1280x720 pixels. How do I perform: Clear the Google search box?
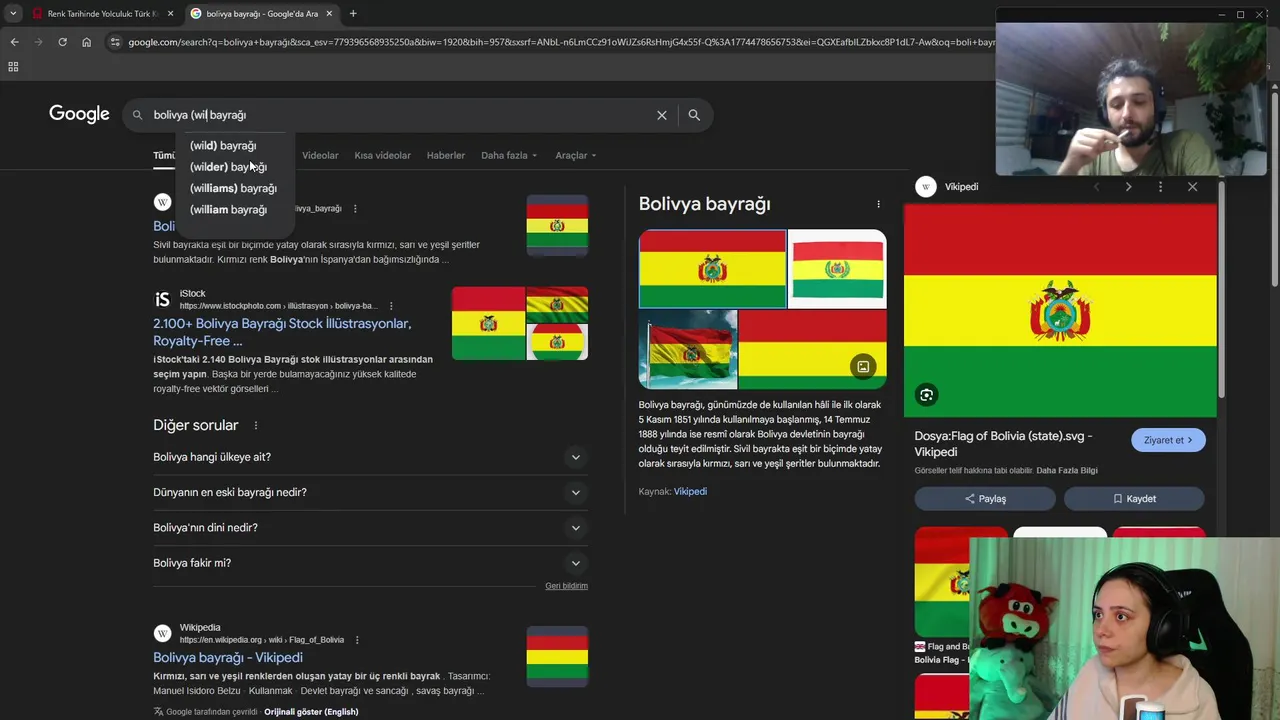click(662, 115)
